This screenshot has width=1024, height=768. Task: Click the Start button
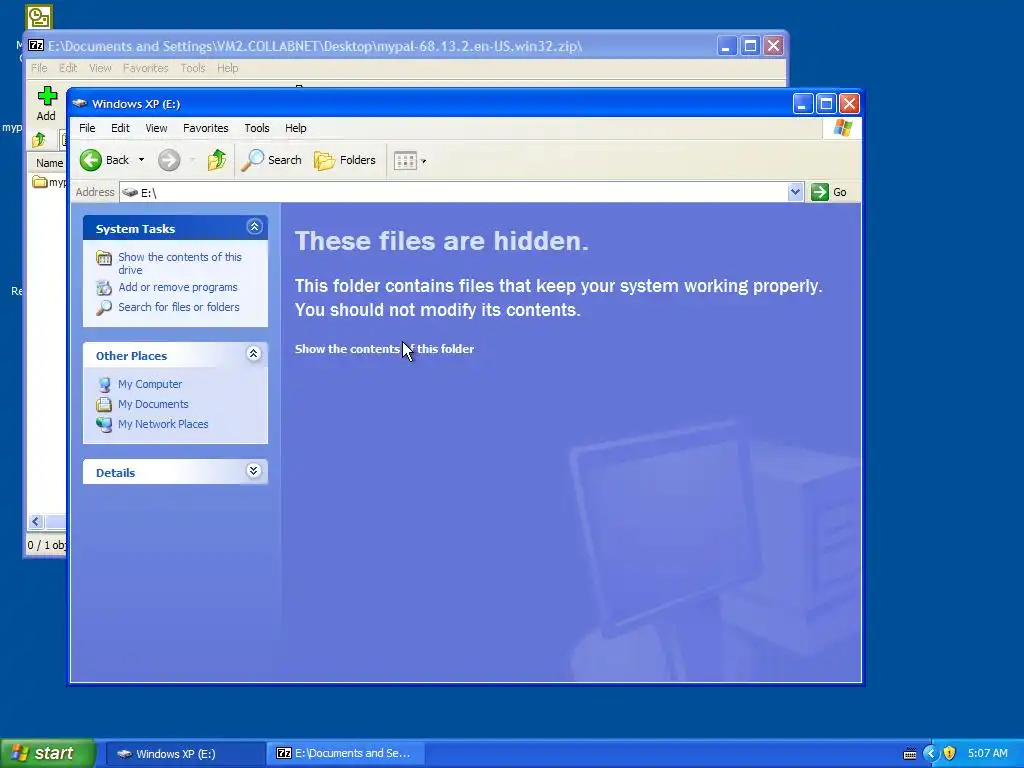48,753
